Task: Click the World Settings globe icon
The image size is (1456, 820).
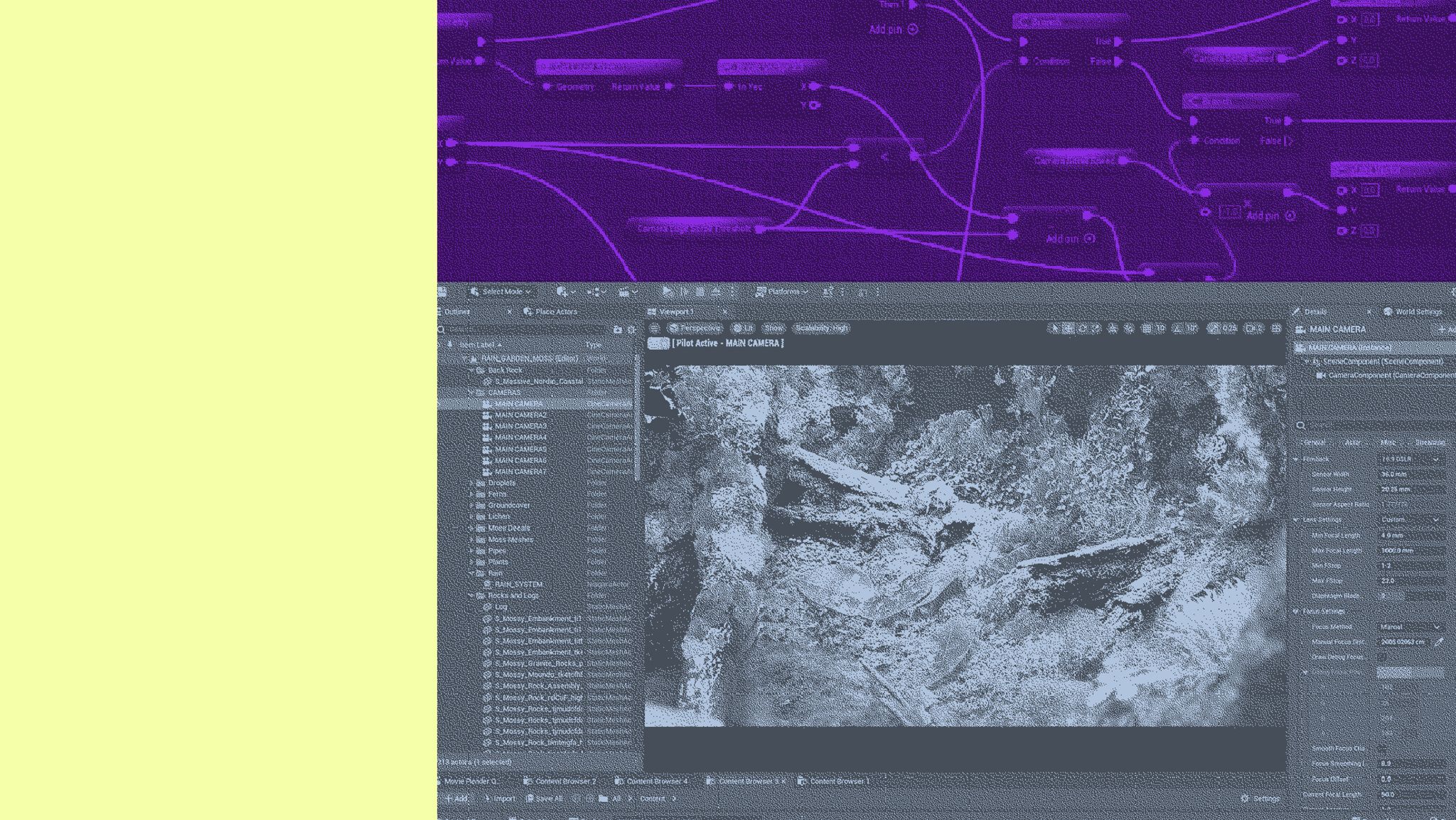Action: point(1387,312)
